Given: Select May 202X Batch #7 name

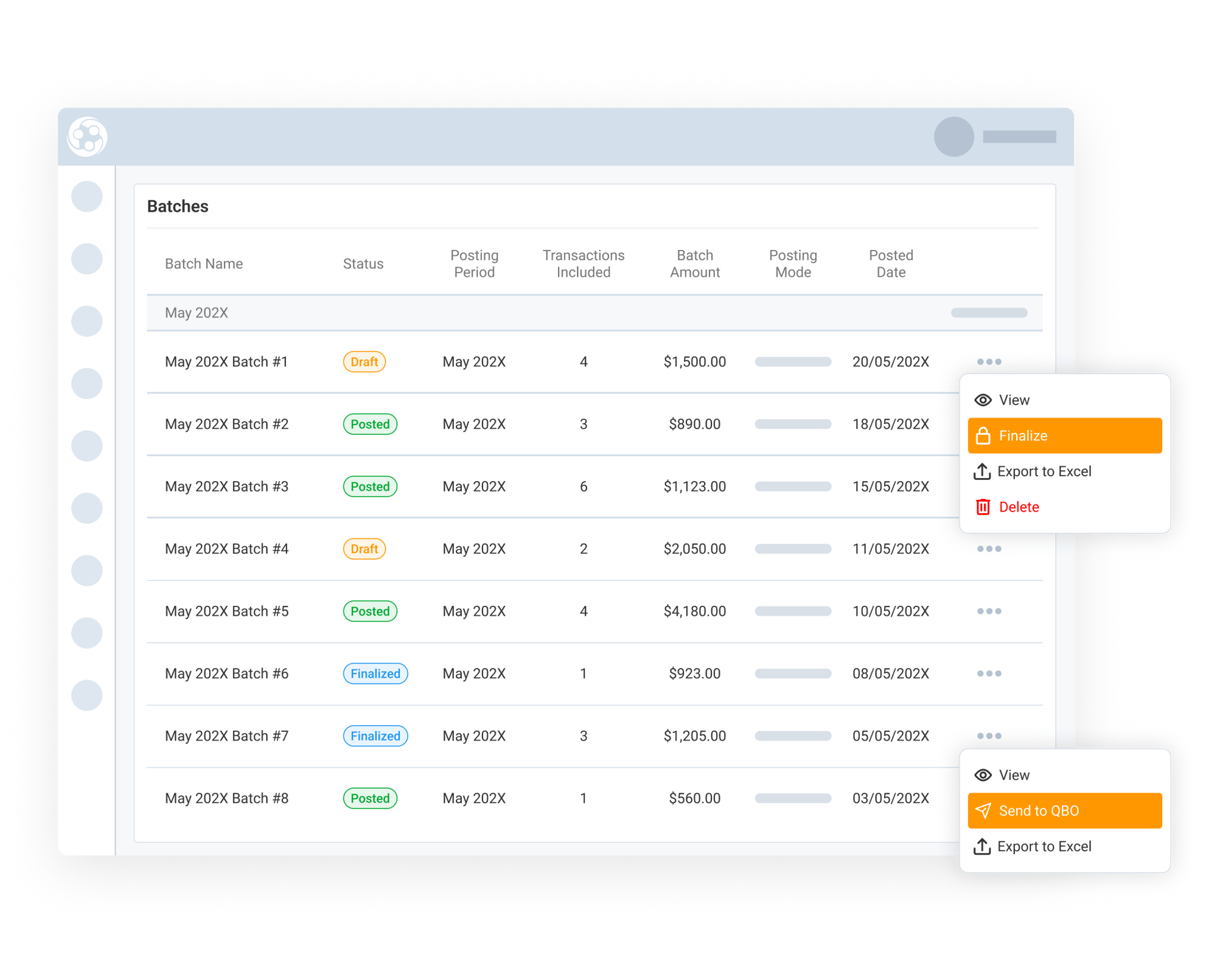Looking at the screenshot, I should pos(226,736).
